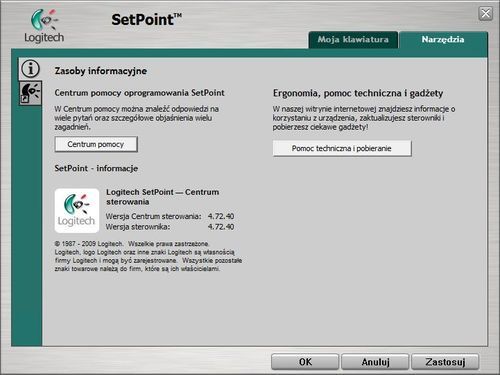
Task: Click Wersja sterownika 4.72.40 value
Action: coord(221,227)
